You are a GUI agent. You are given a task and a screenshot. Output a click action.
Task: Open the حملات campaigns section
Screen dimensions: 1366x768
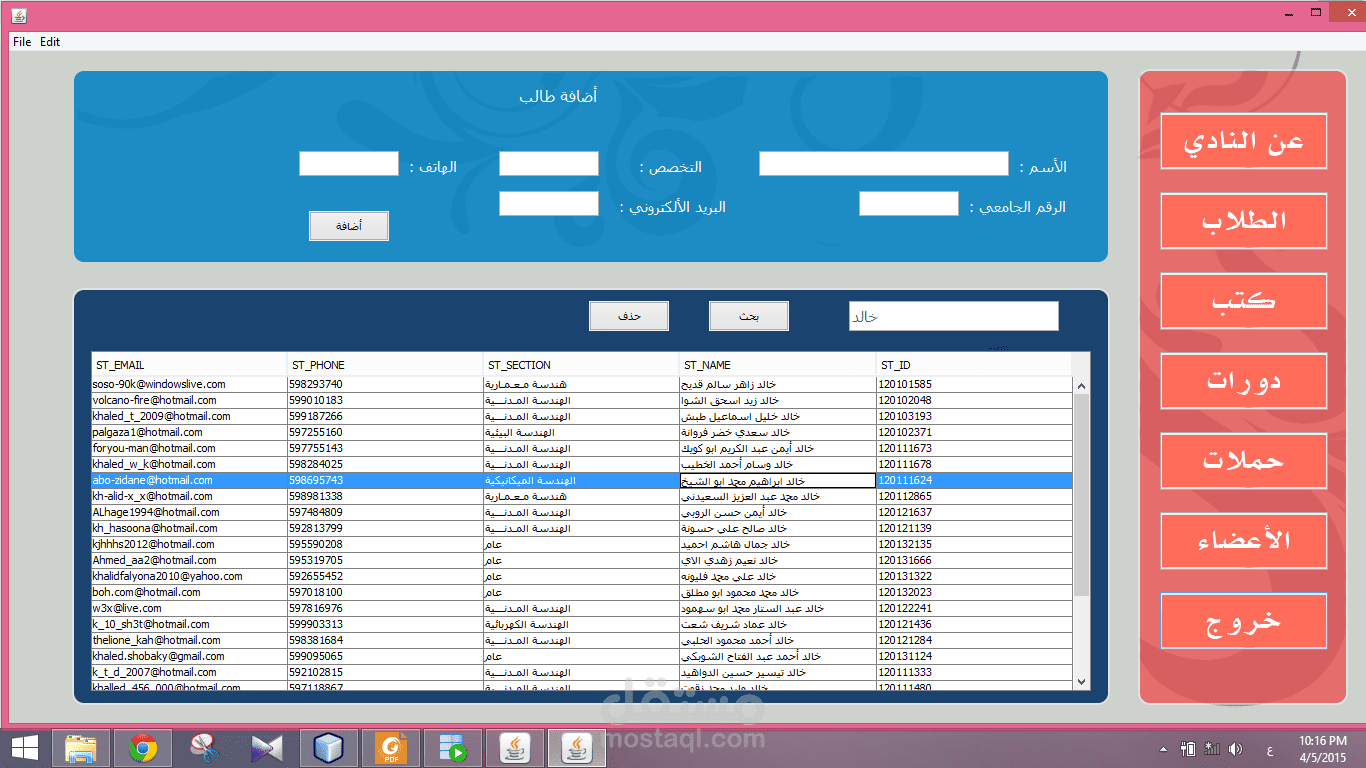[1244, 461]
